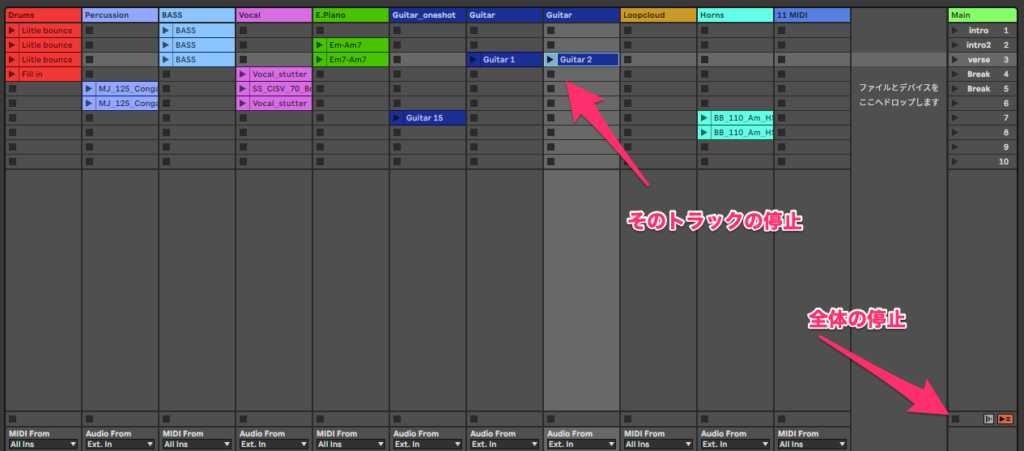Select the Vocal track header
The width and height of the screenshot is (1024, 451).
tap(273, 15)
